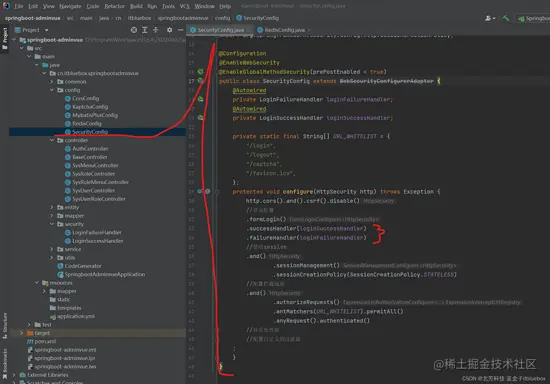The image size is (550, 384).
Task: Collapse the controller package node
Action: tap(52, 140)
